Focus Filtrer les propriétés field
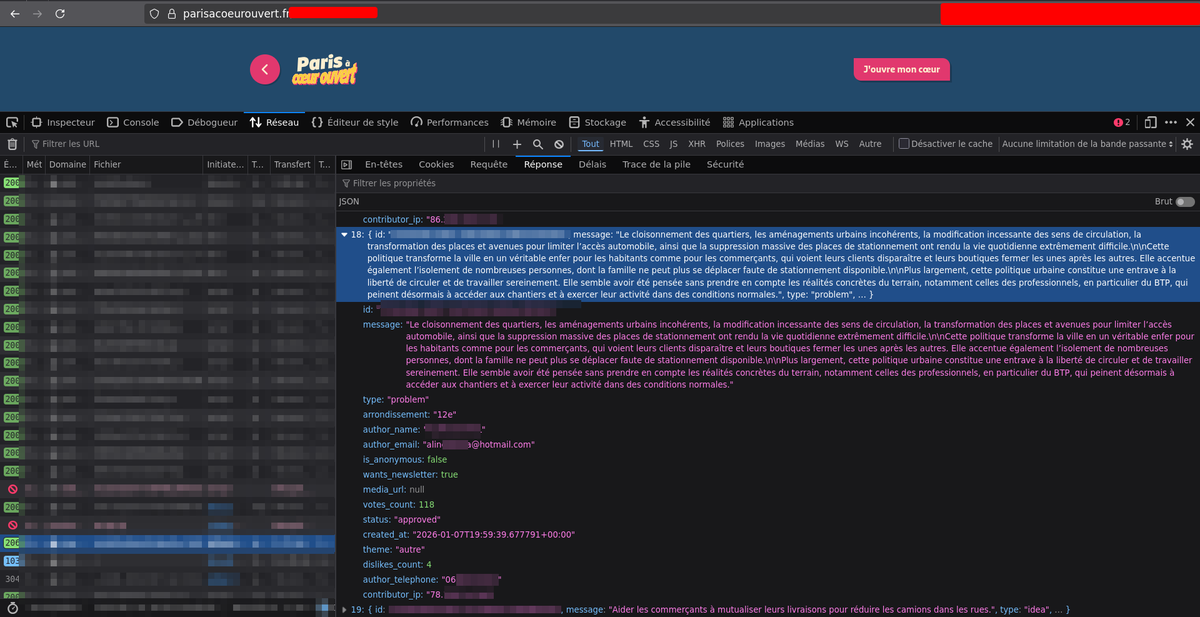This screenshot has width=1200, height=617. 768,184
